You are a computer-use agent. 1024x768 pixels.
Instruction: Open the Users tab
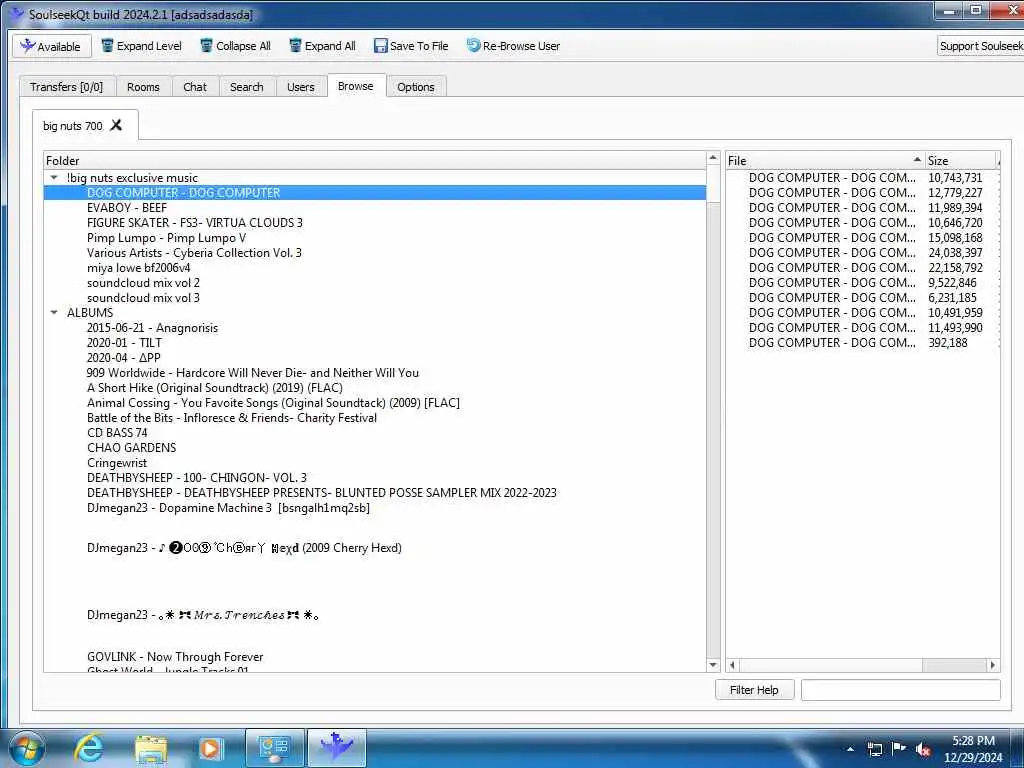tap(300, 87)
